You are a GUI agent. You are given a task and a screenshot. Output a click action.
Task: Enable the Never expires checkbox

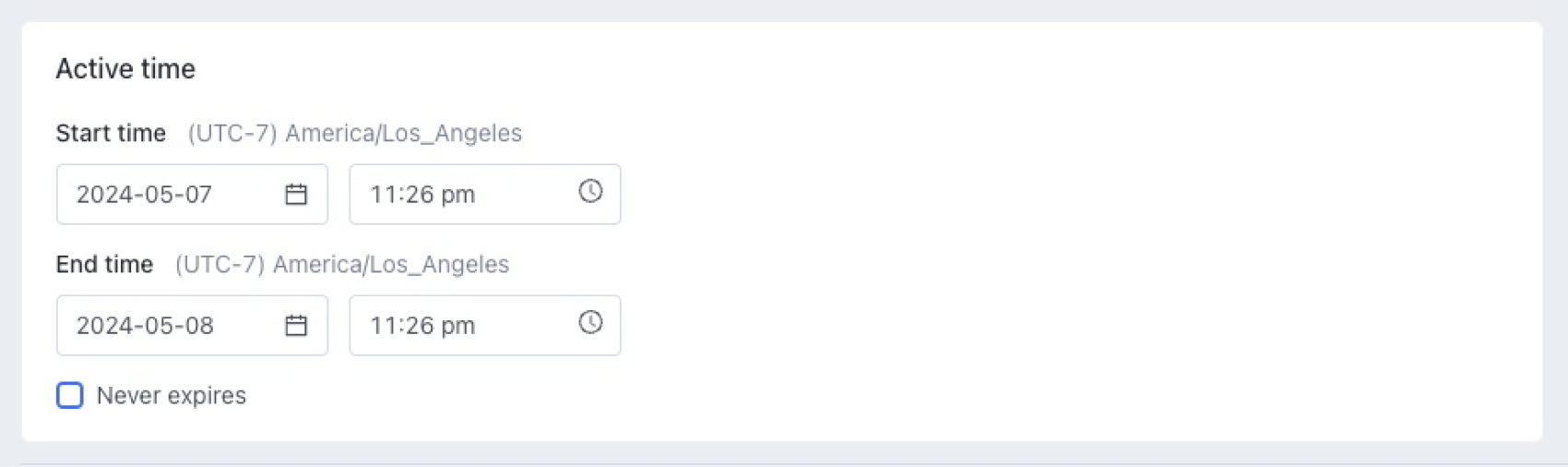click(70, 396)
